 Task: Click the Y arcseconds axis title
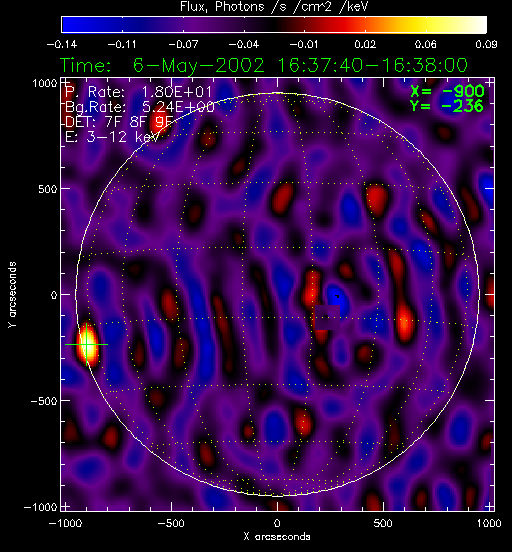pyautogui.click(x=12, y=295)
